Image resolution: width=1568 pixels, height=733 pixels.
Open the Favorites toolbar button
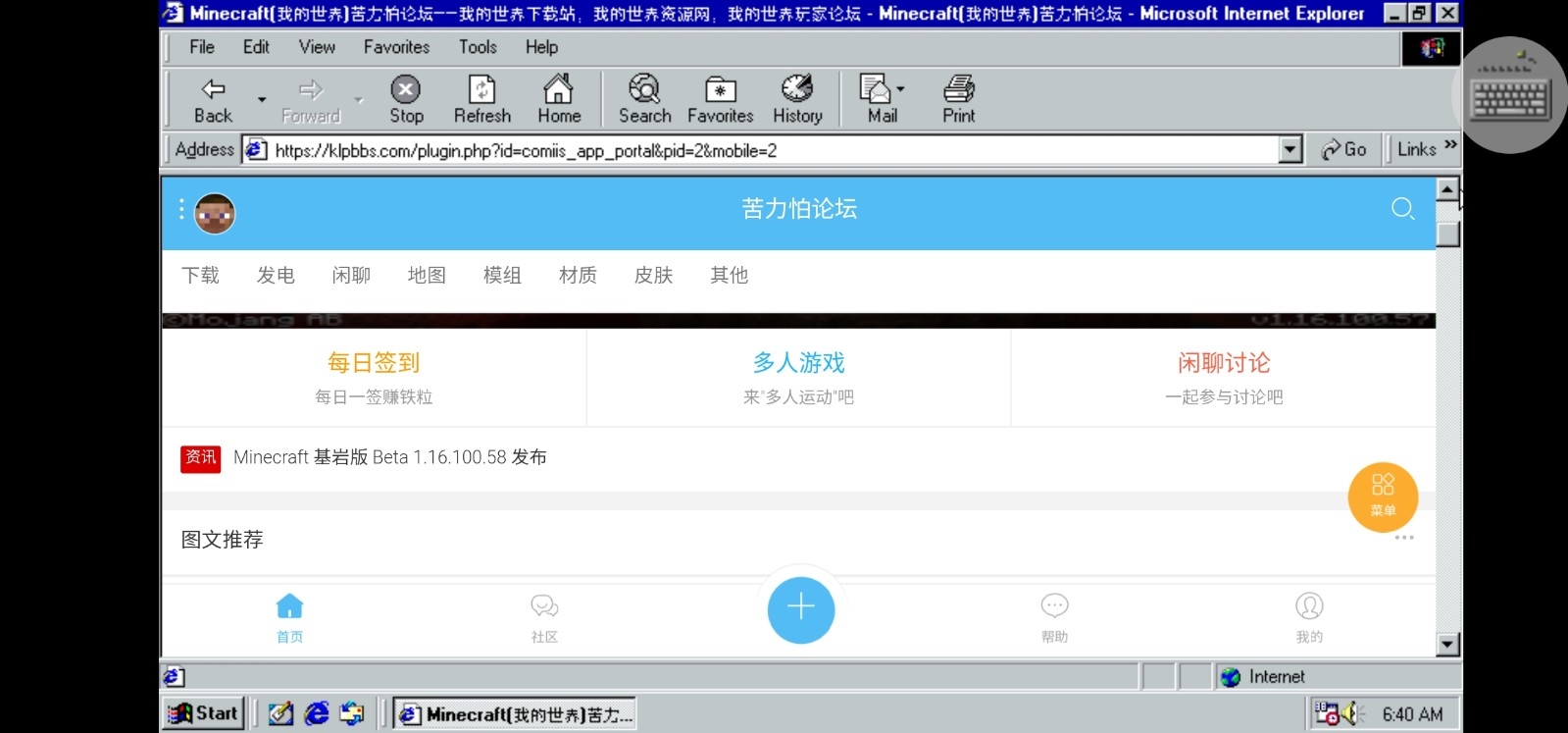pyautogui.click(x=720, y=100)
